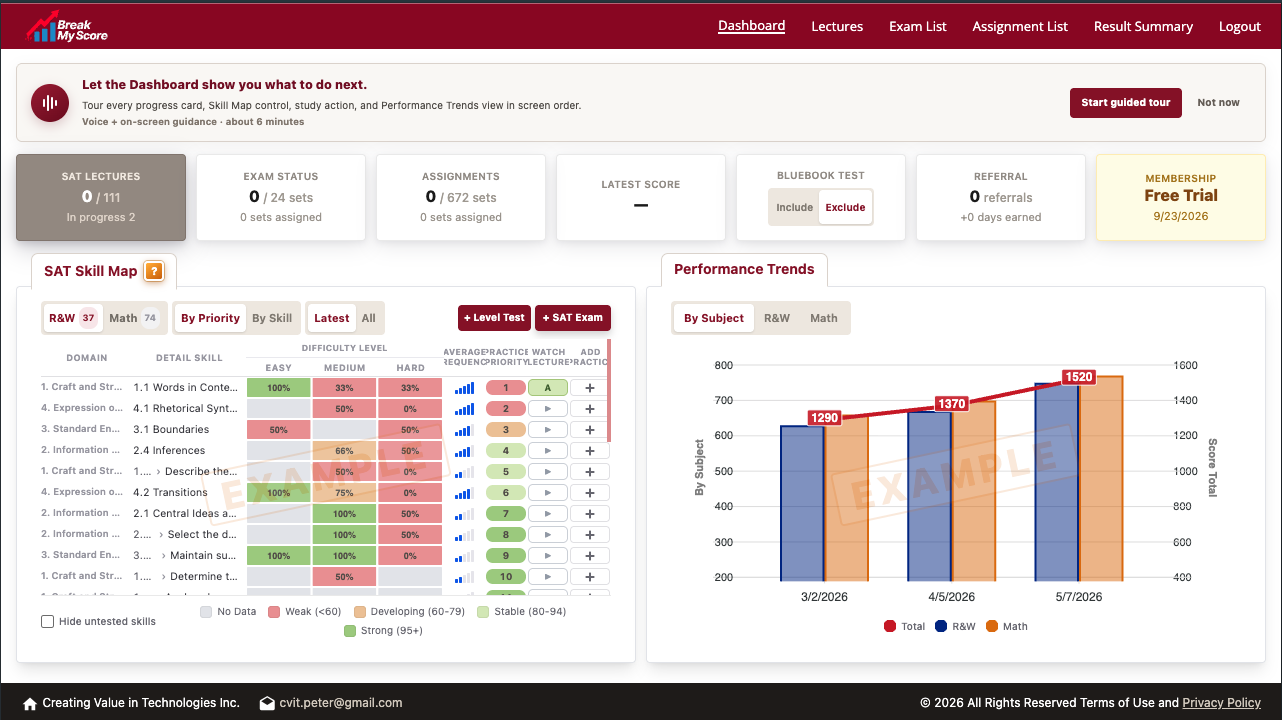Click the + Level Test button

coord(494,318)
